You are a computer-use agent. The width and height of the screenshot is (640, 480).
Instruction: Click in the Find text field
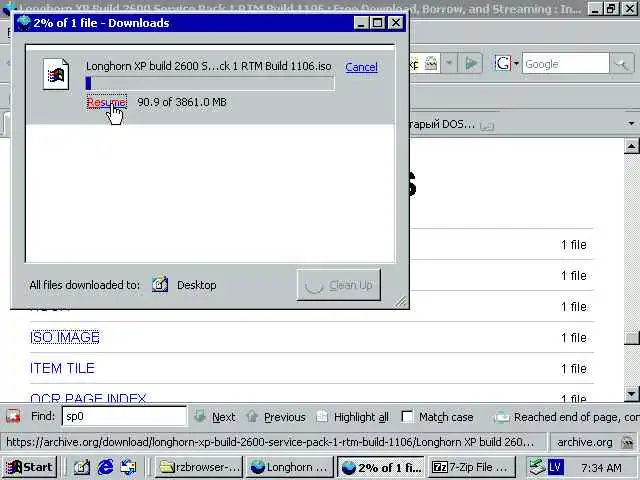point(124,416)
